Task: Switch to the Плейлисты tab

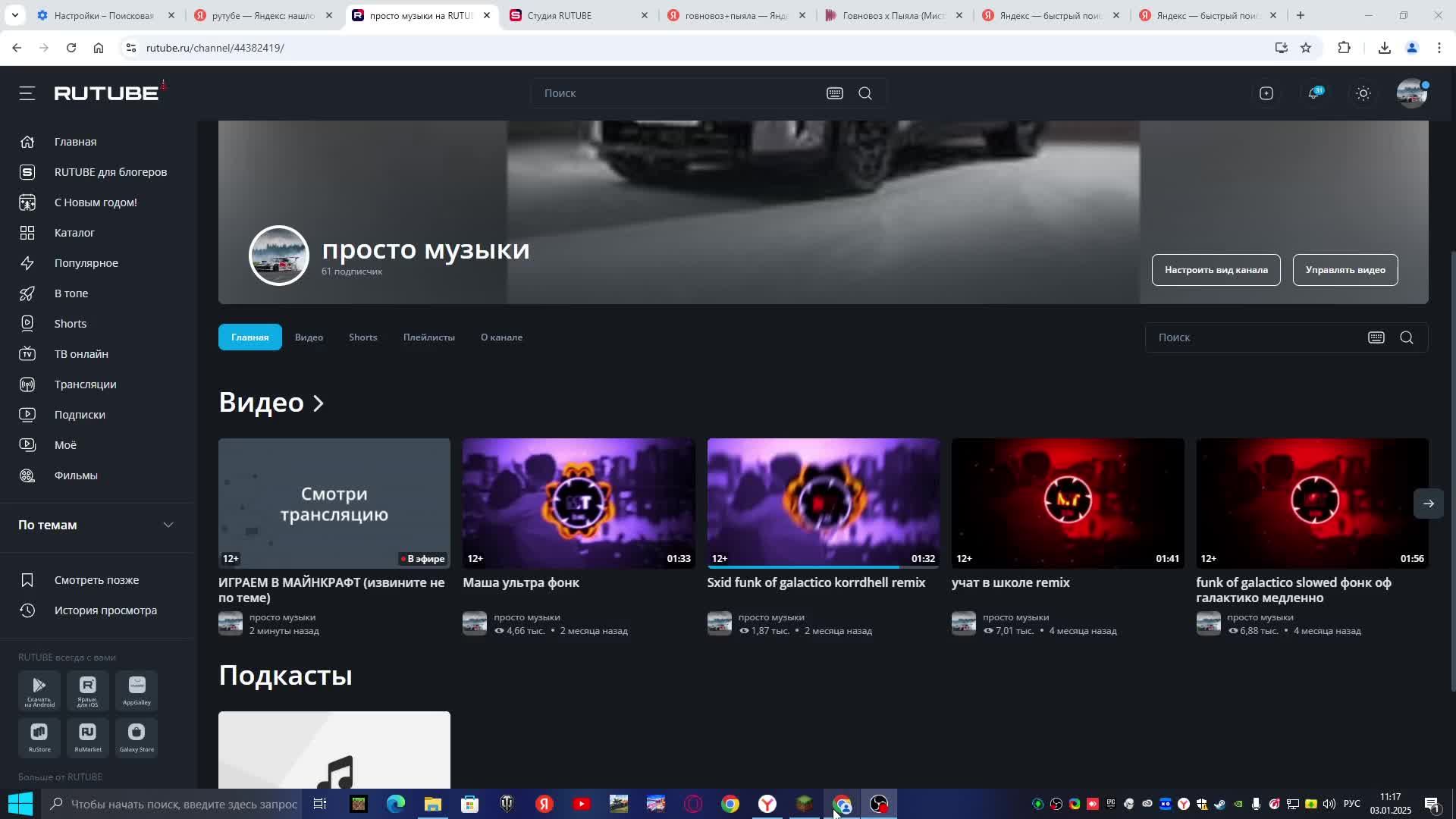Action: click(x=429, y=337)
